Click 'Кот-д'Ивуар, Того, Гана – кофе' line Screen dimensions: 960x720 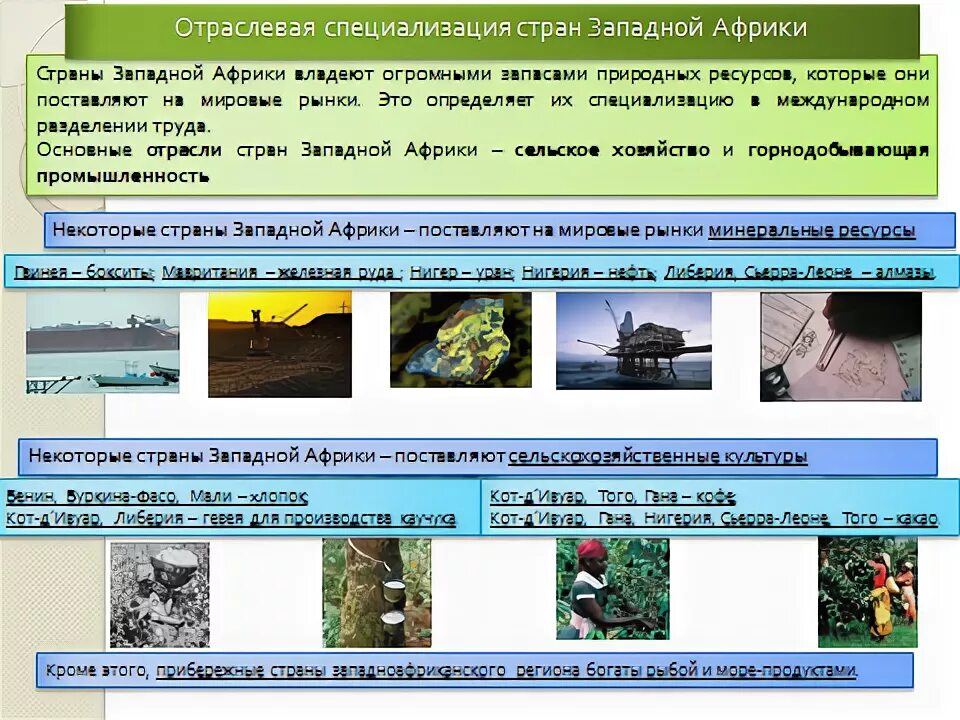[612, 496]
